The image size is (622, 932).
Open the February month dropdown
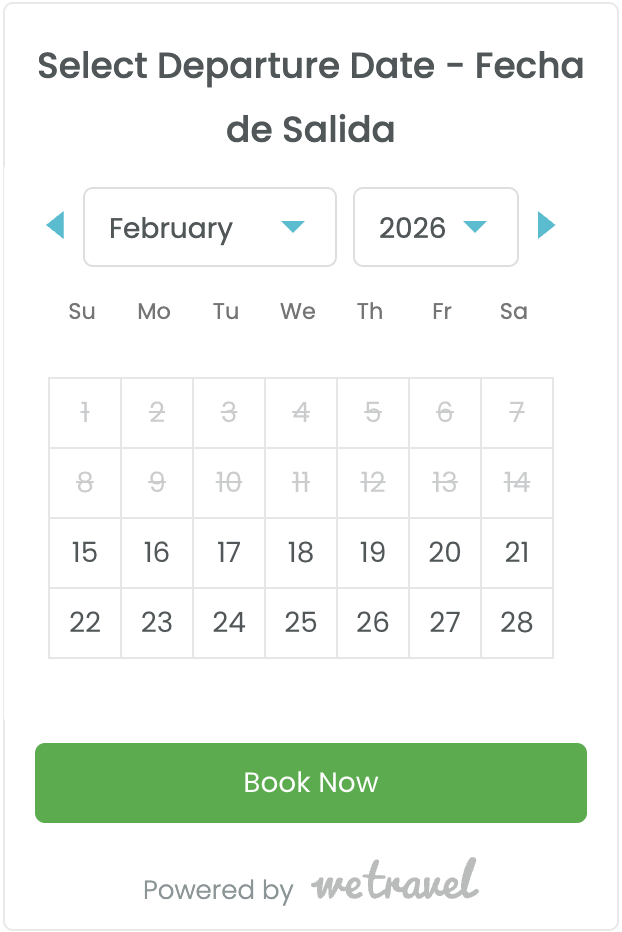(x=210, y=227)
